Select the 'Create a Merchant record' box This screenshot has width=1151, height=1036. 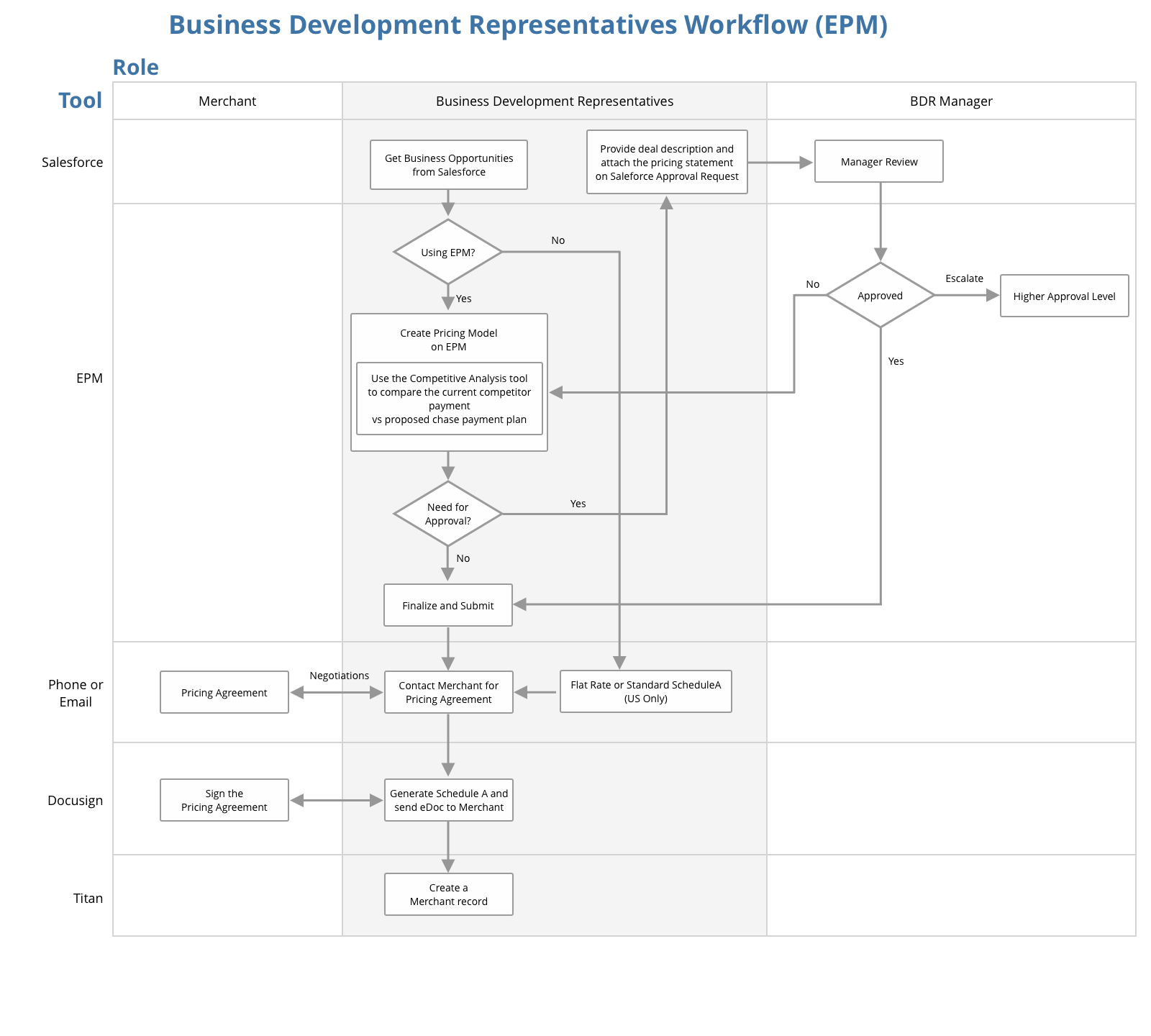[x=449, y=894]
